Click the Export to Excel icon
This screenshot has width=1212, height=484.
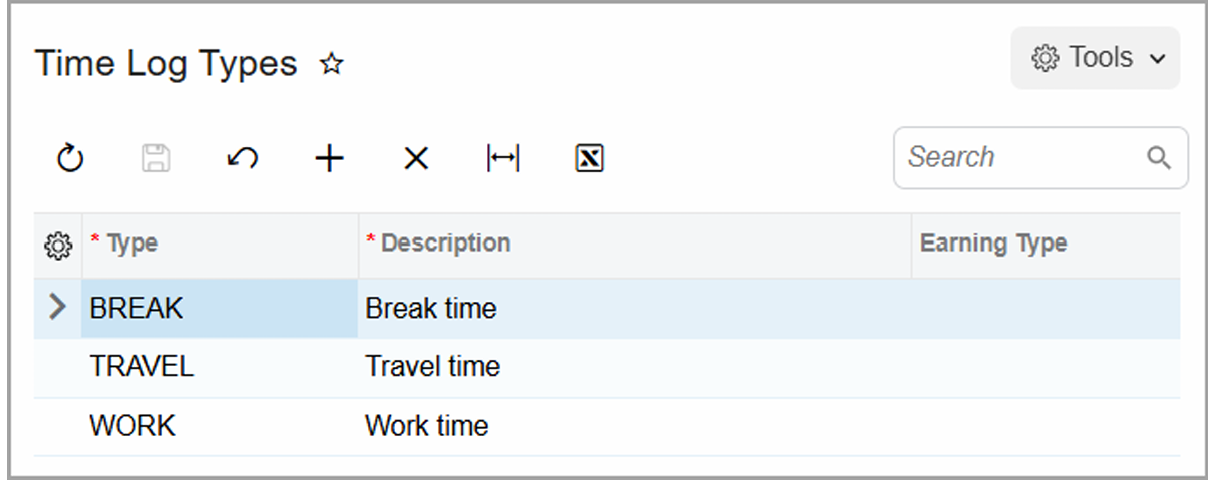tap(590, 158)
